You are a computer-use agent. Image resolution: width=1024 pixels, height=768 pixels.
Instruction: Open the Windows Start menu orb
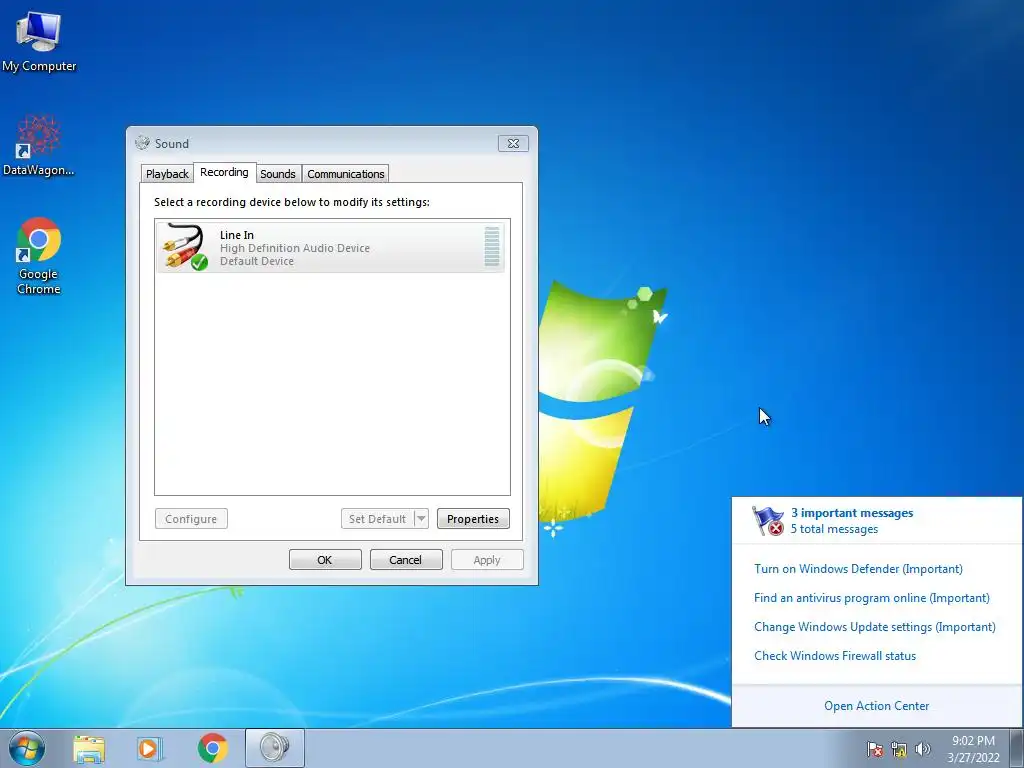tap(27, 748)
